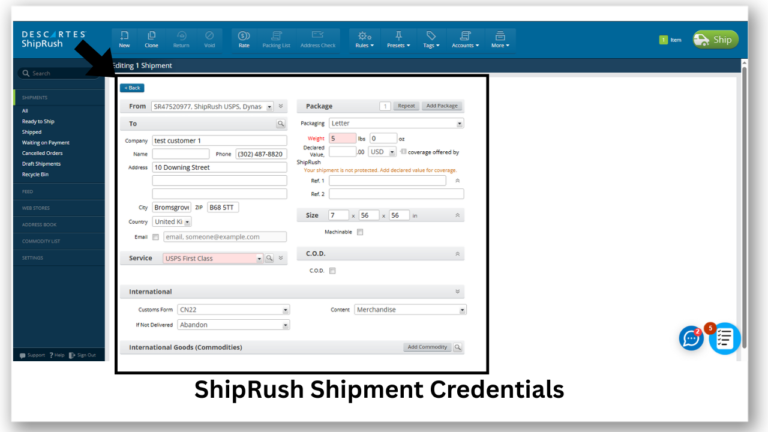The width and height of the screenshot is (768, 432).
Task: Click the Phone input field
Action: [261, 154]
